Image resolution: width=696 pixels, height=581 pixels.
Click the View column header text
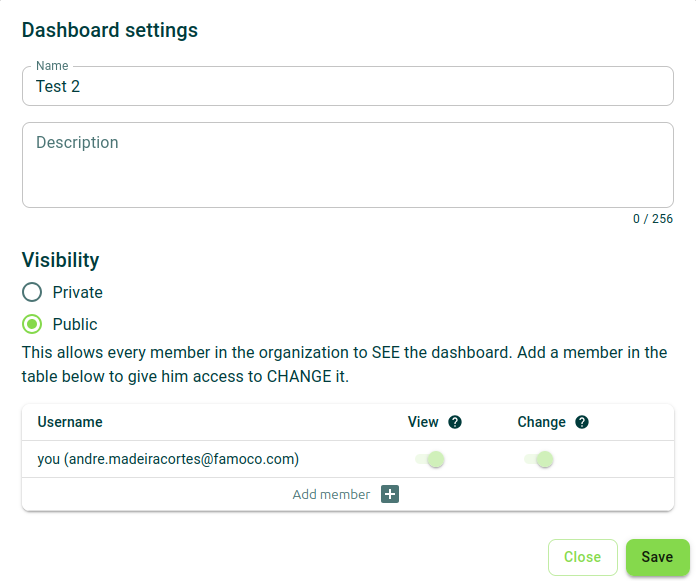tap(423, 422)
